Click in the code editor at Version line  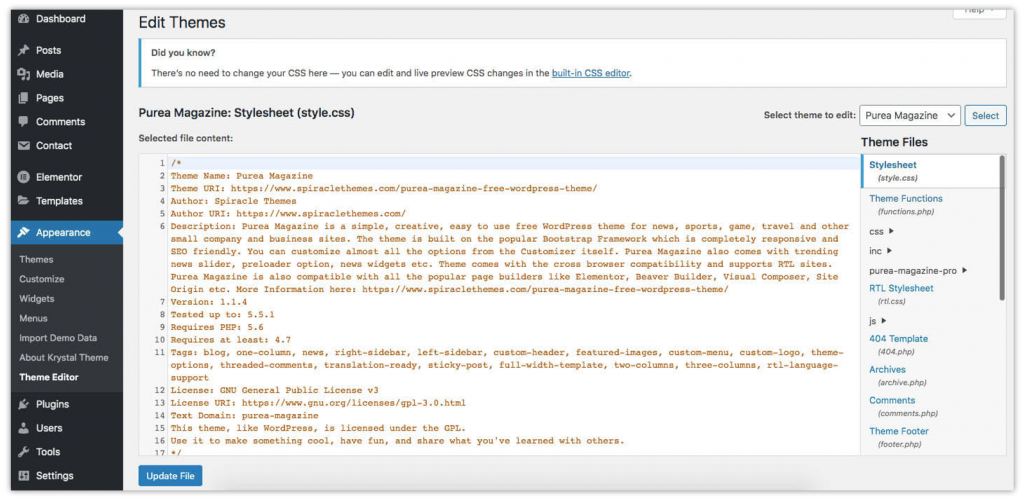(x=209, y=302)
